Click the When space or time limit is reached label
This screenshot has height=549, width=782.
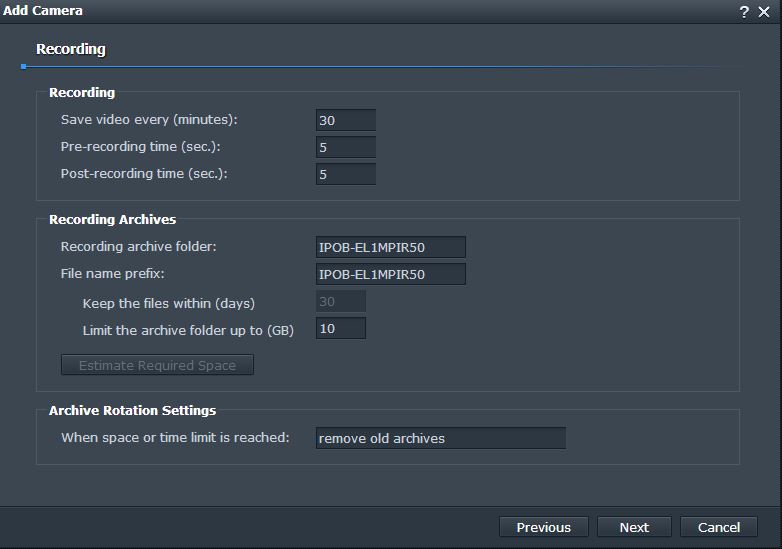175,437
